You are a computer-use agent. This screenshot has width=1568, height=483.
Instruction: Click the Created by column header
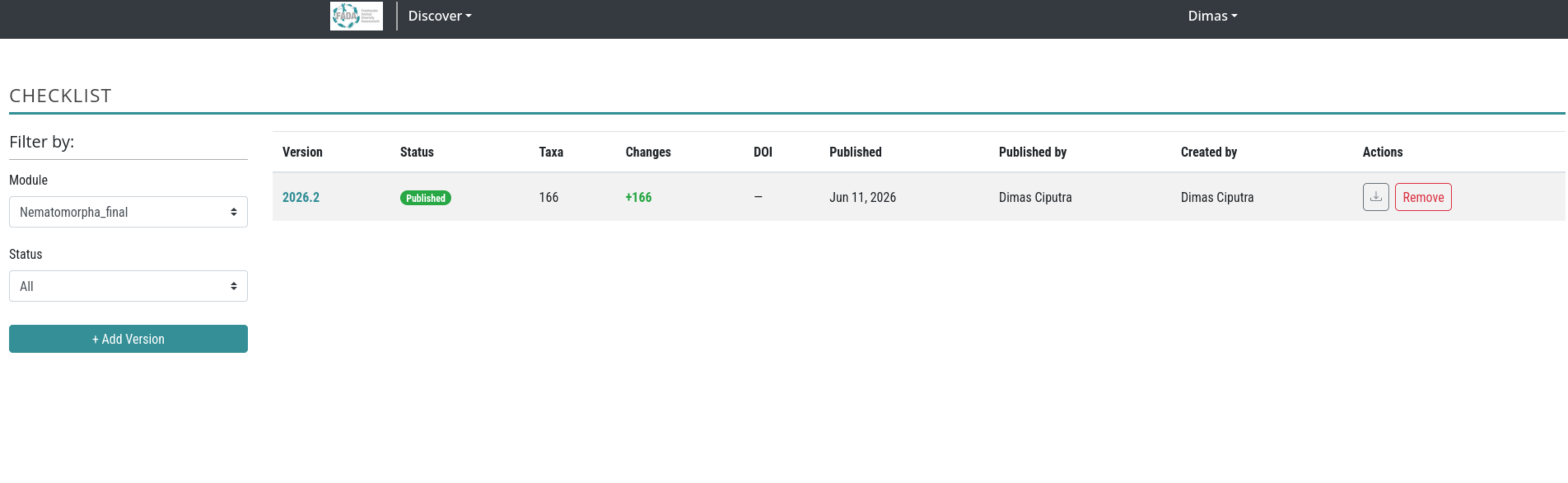coord(1209,152)
